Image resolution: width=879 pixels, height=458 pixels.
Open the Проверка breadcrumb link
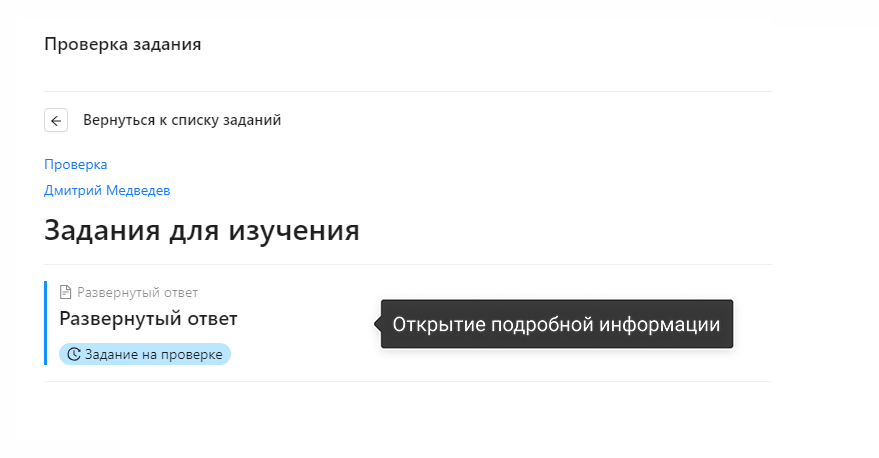[76, 164]
